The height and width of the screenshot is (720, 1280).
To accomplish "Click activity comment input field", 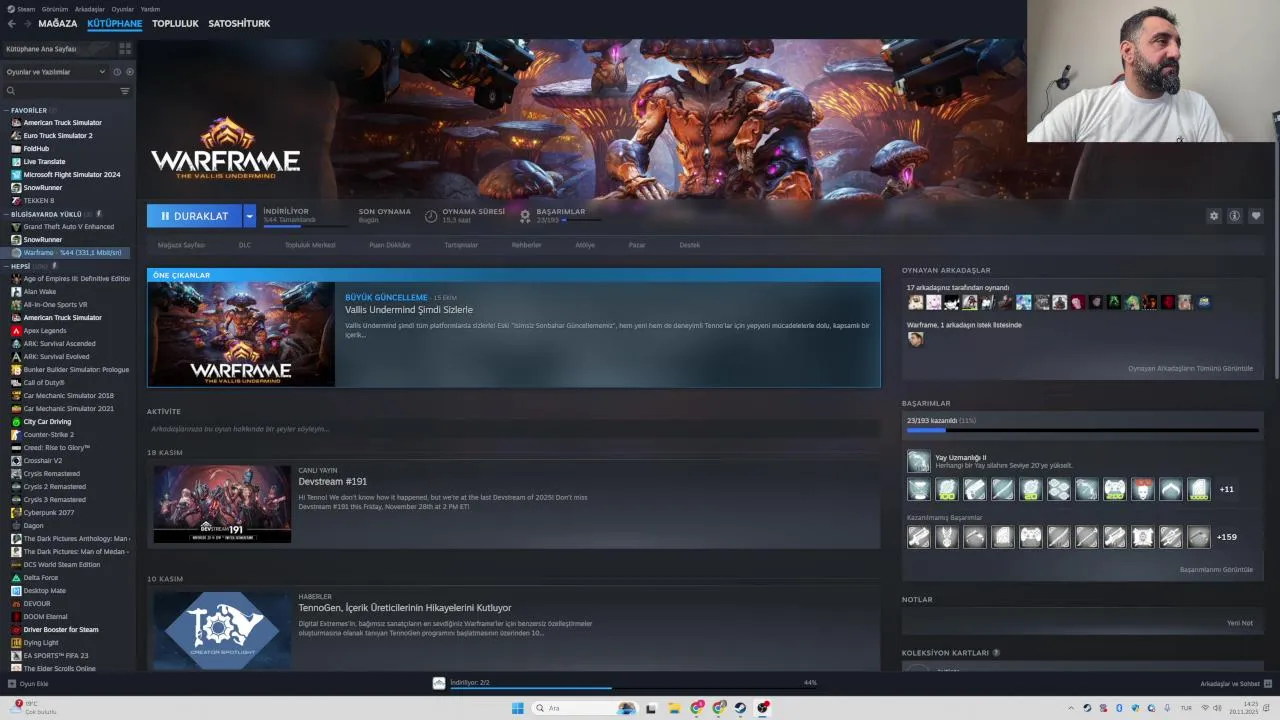I will click(x=513, y=429).
